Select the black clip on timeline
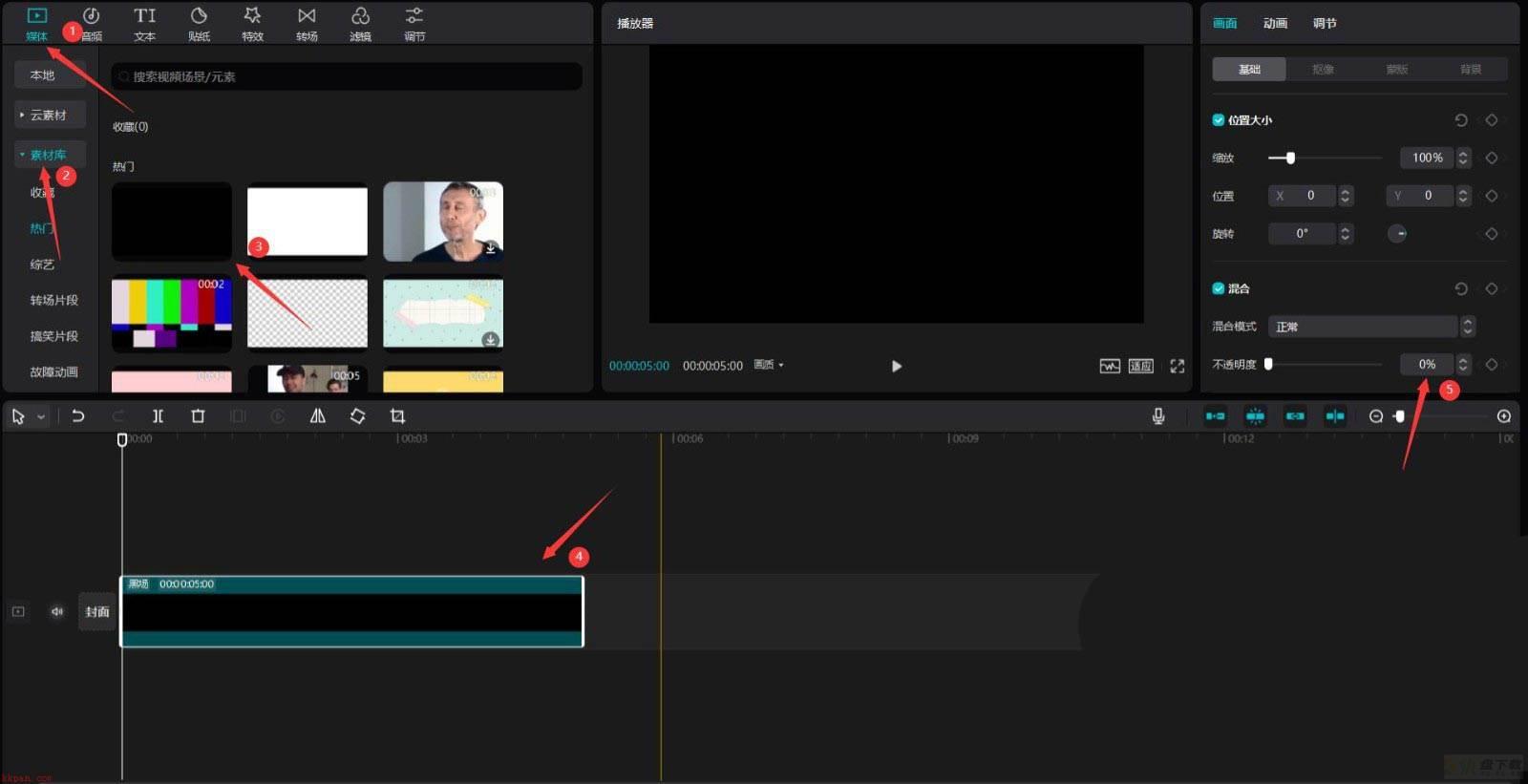This screenshot has width=1528, height=784. (x=351, y=611)
